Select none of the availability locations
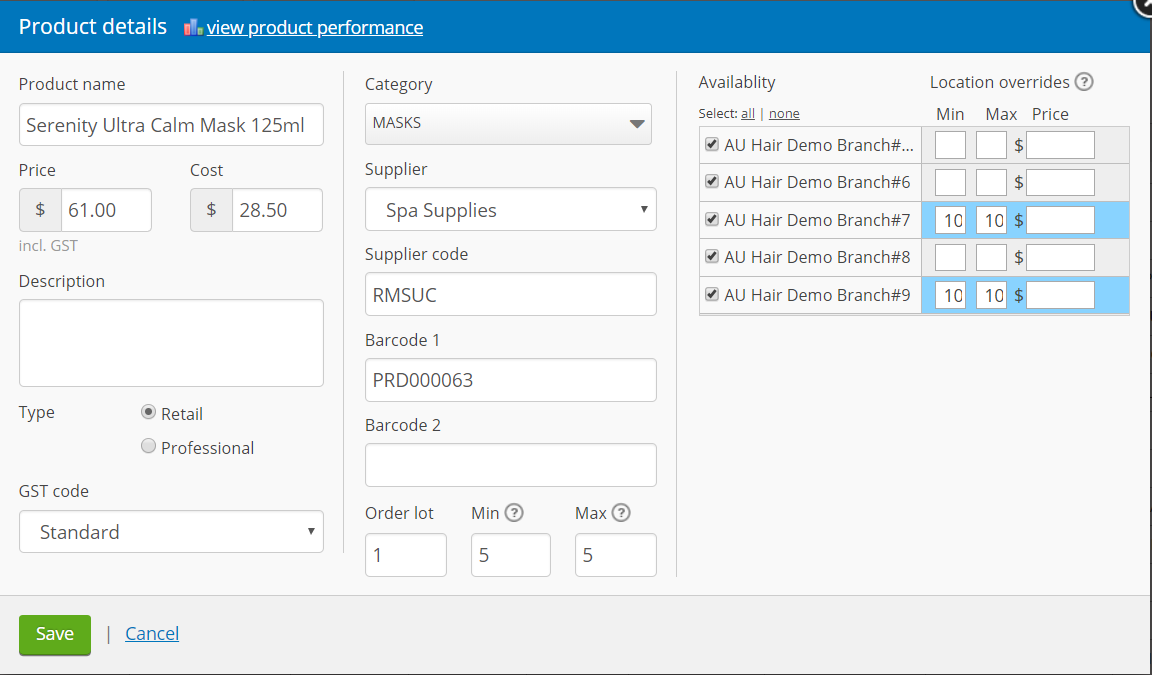The width and height of the screenshot is (1152, 675). tap(784, 114)
